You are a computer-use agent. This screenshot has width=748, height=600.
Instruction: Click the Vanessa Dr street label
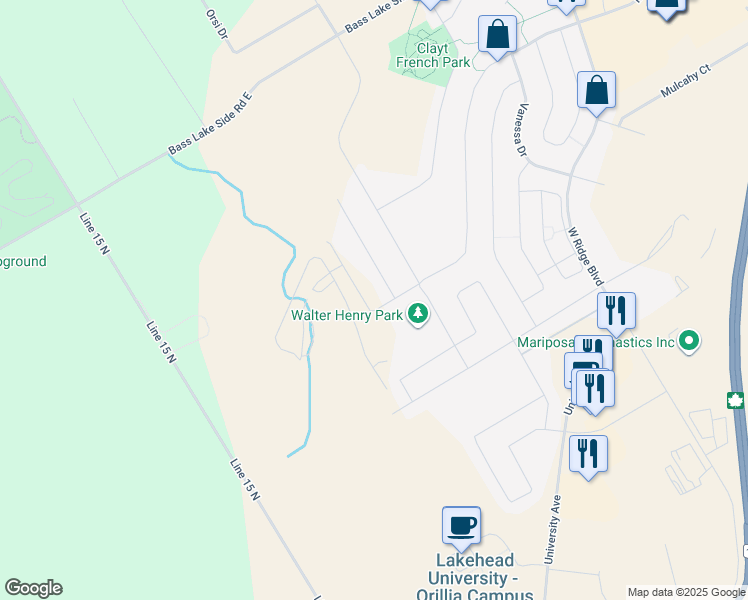(x=522, y=130)
